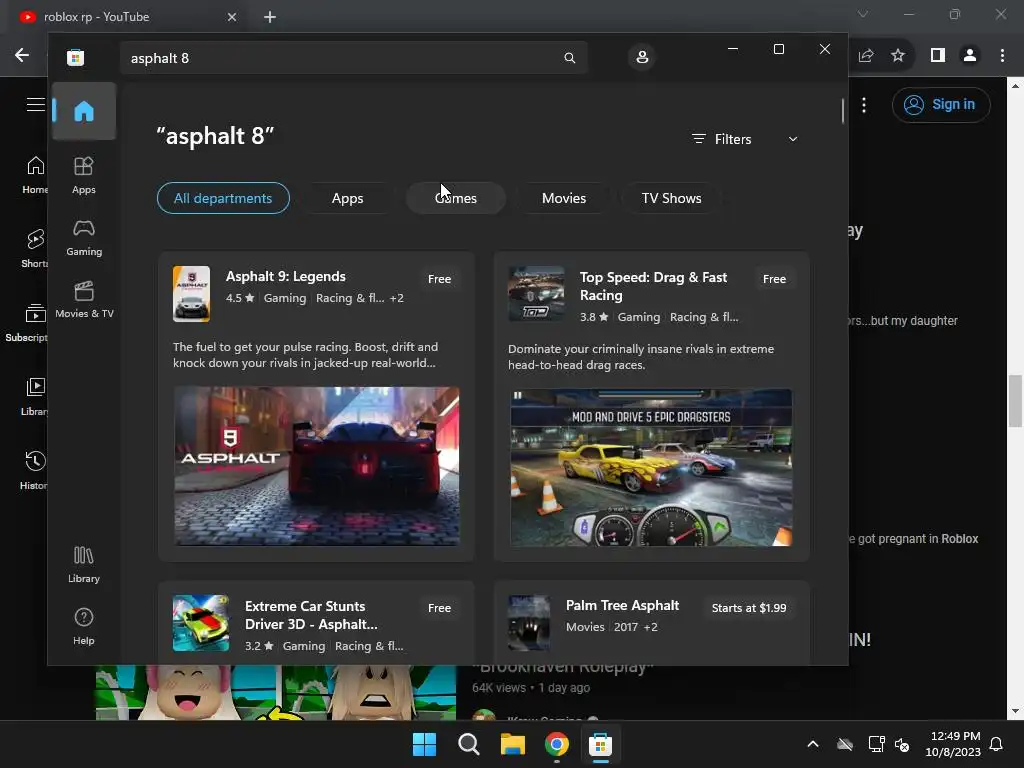Screen dimensions: 1024x768
Task: Show hidden system tray icons
Action: coord(813,744)
